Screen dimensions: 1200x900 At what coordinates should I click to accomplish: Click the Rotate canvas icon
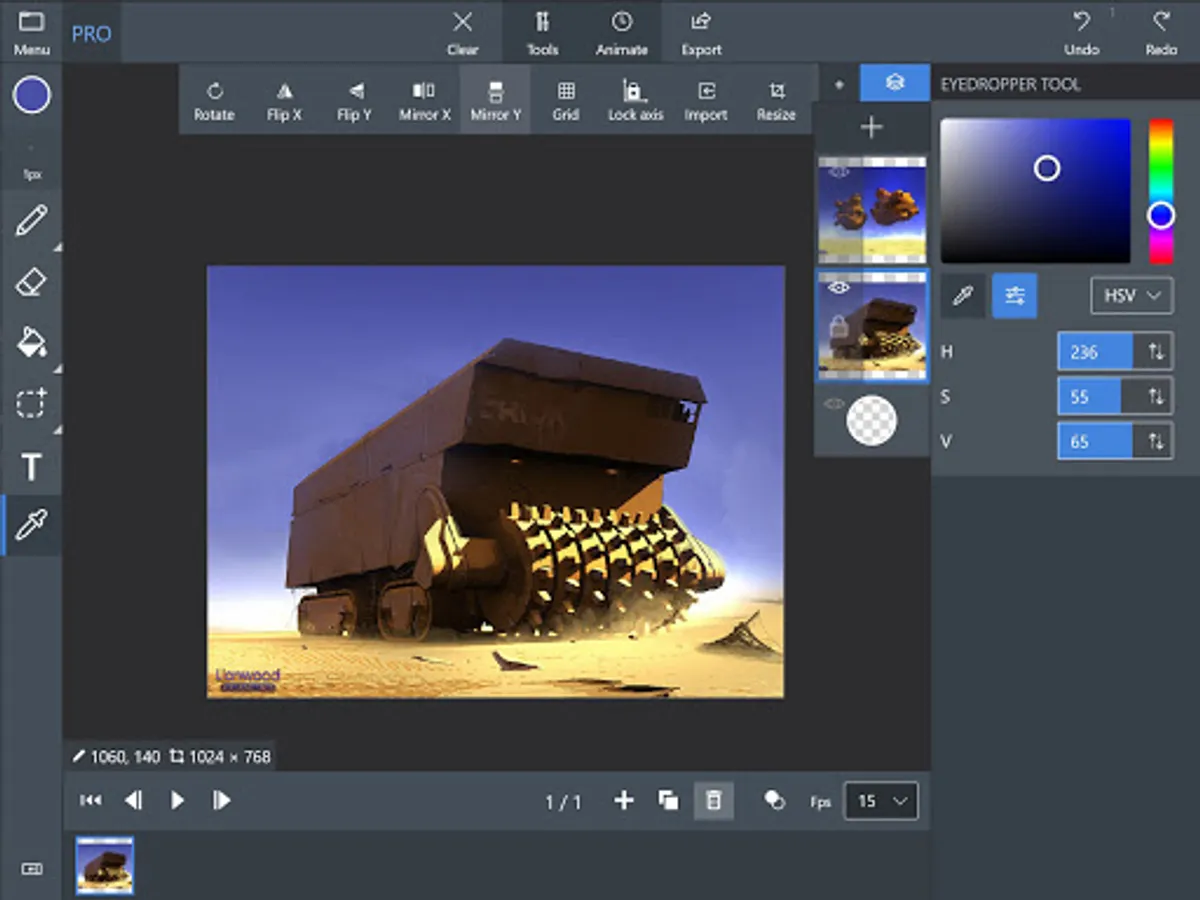[x=214, y=99]
